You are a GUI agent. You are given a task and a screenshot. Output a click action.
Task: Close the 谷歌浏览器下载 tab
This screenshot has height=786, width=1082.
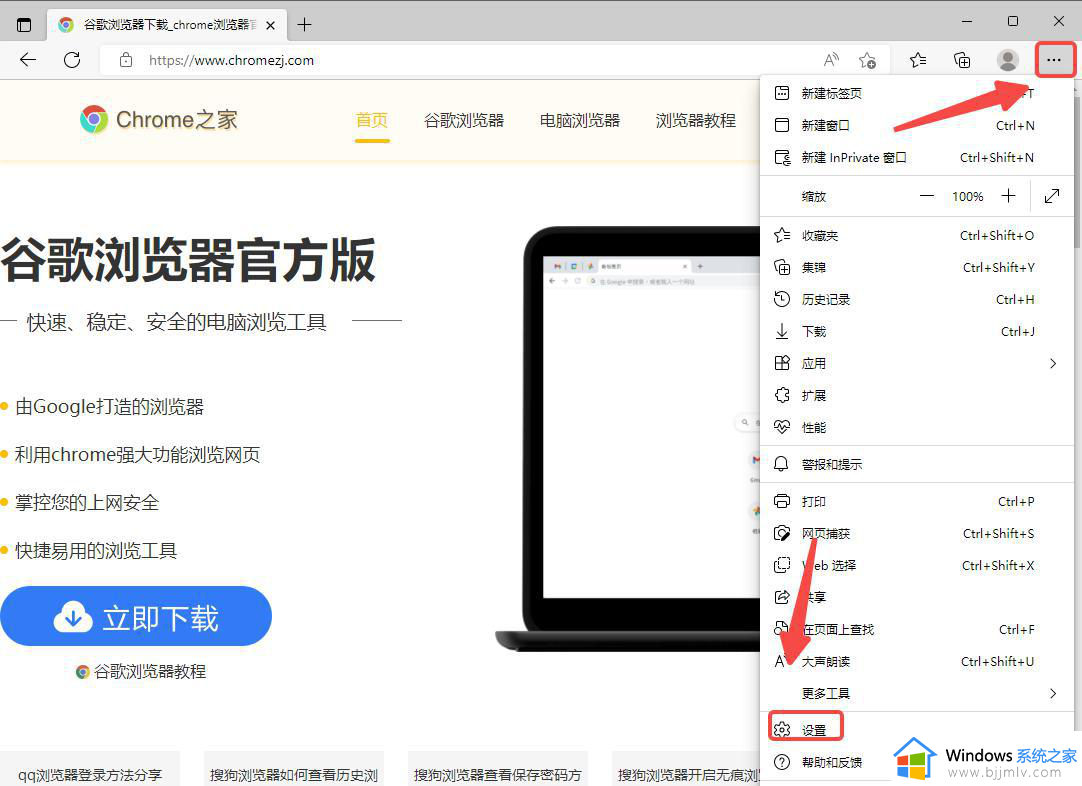click(x=270, y=25)
